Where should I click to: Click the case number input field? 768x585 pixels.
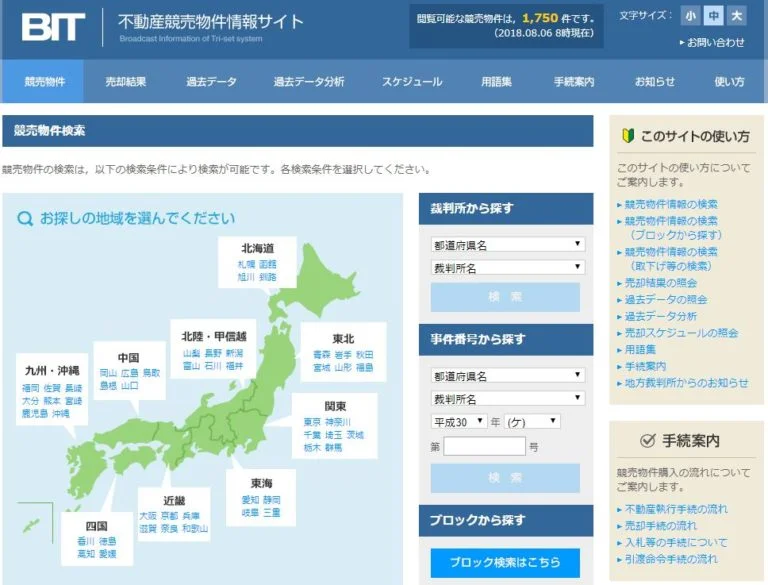coord(484,446)
